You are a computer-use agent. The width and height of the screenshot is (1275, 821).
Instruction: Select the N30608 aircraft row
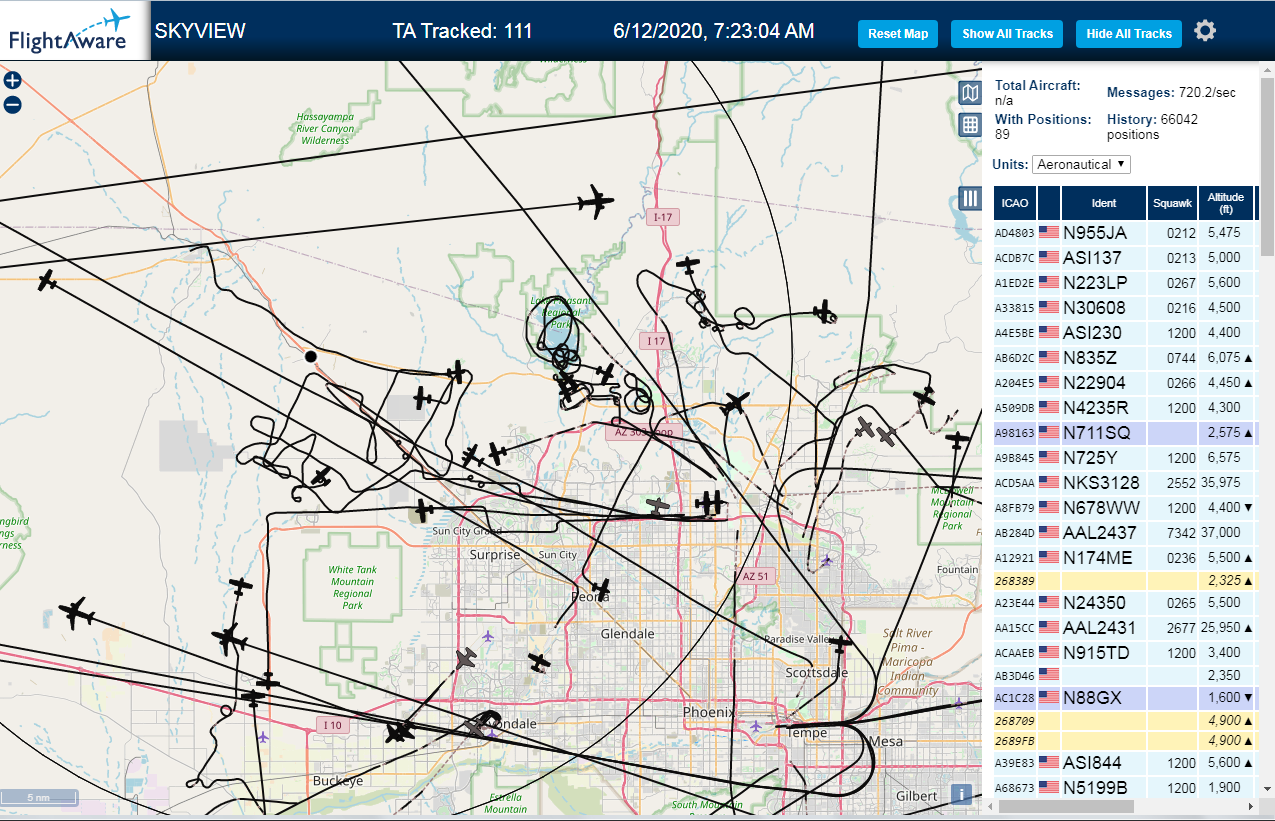coord(1125,308)
